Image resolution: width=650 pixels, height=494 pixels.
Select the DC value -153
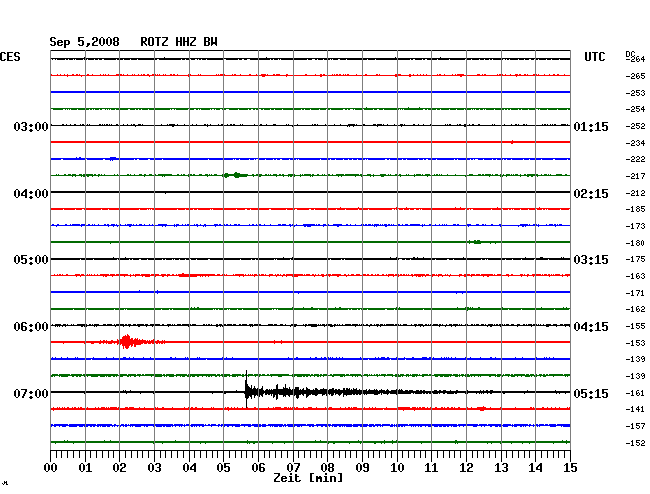pyautogui.click(x=635, y=344)
